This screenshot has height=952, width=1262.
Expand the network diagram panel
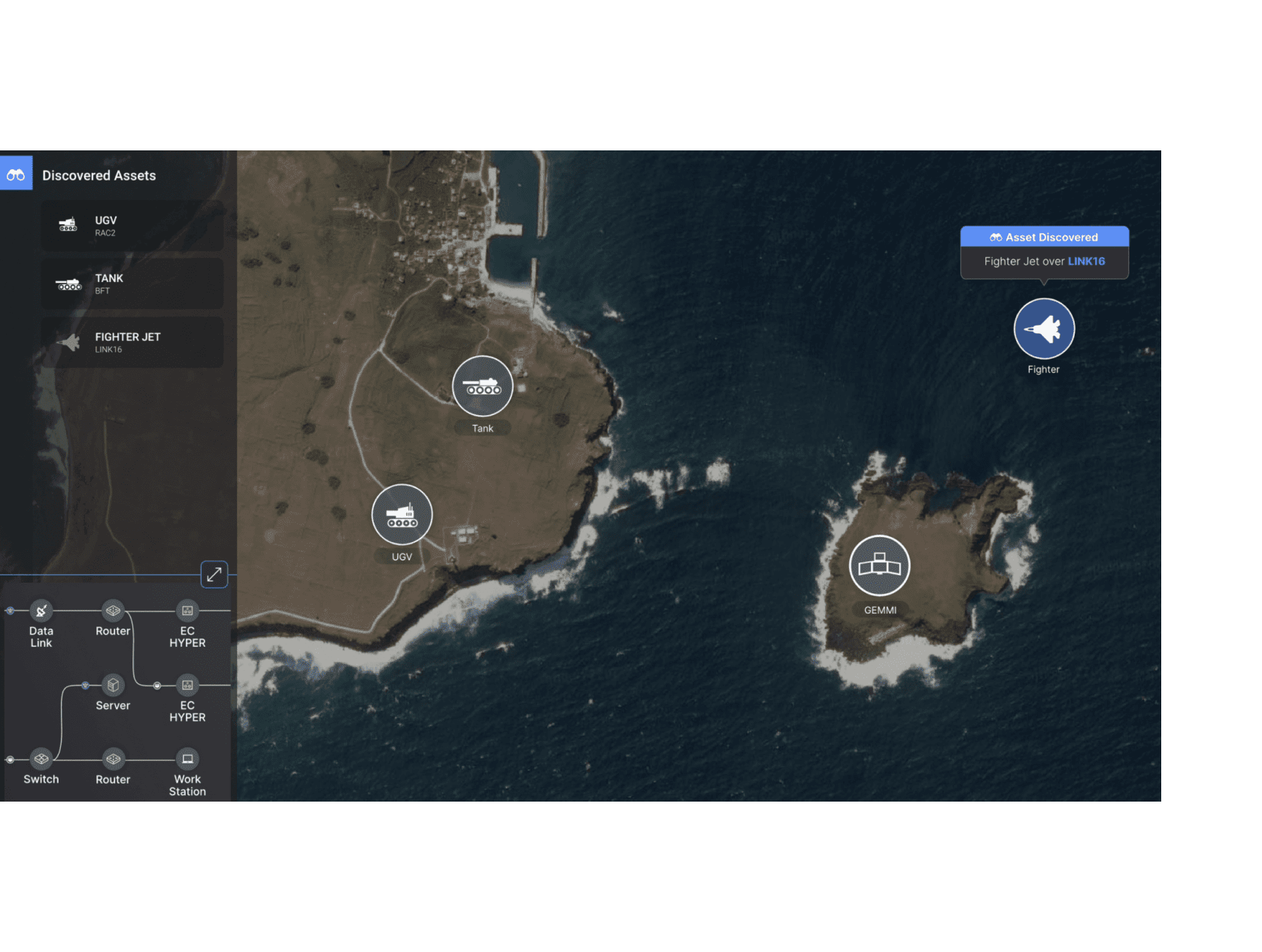pyautogui.click(x=214, y=575)
